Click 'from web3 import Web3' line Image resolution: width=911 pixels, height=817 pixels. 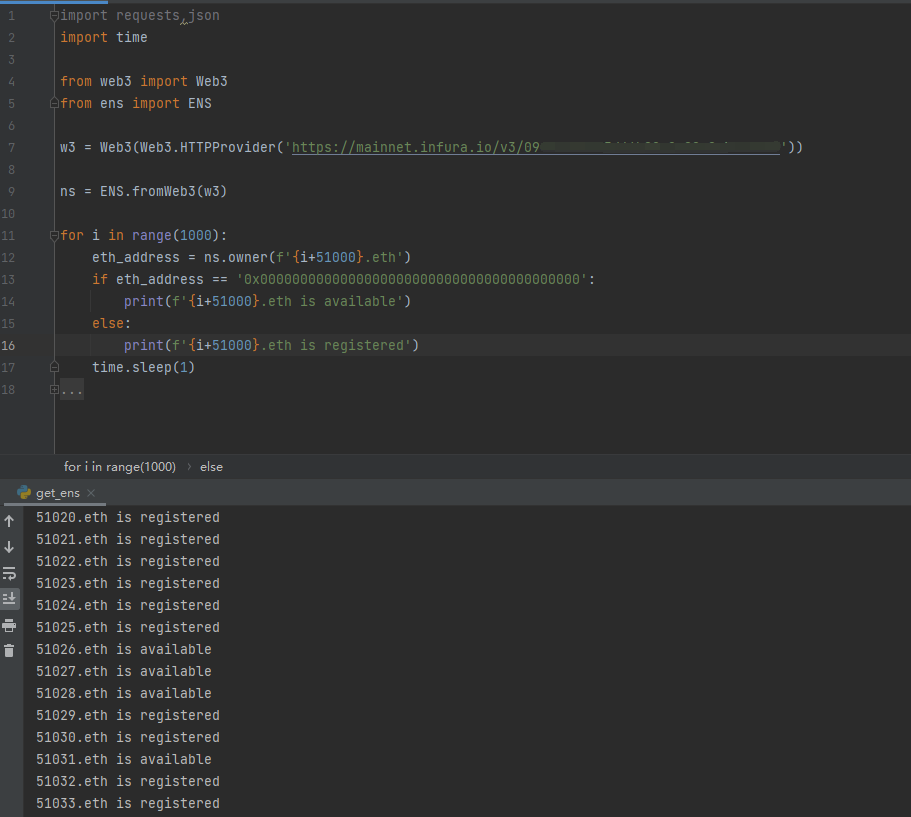click(144, 81)
